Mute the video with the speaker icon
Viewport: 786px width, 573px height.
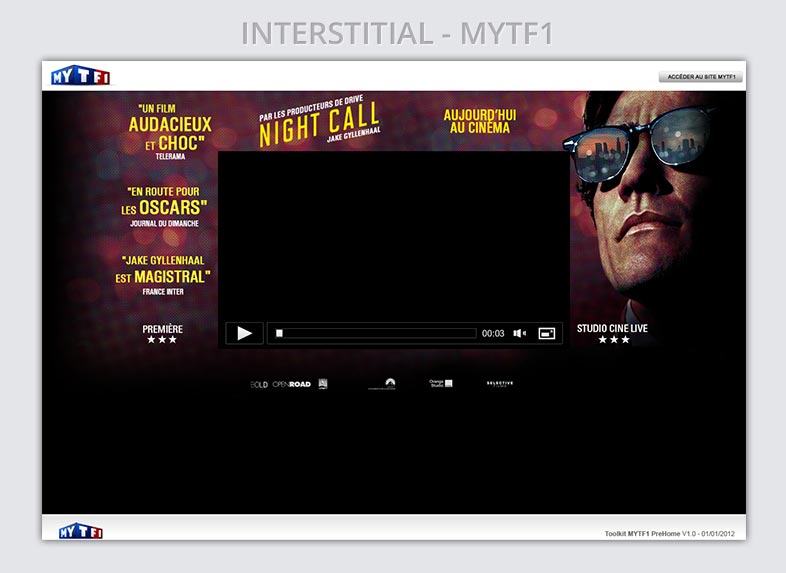coord(519,333)
